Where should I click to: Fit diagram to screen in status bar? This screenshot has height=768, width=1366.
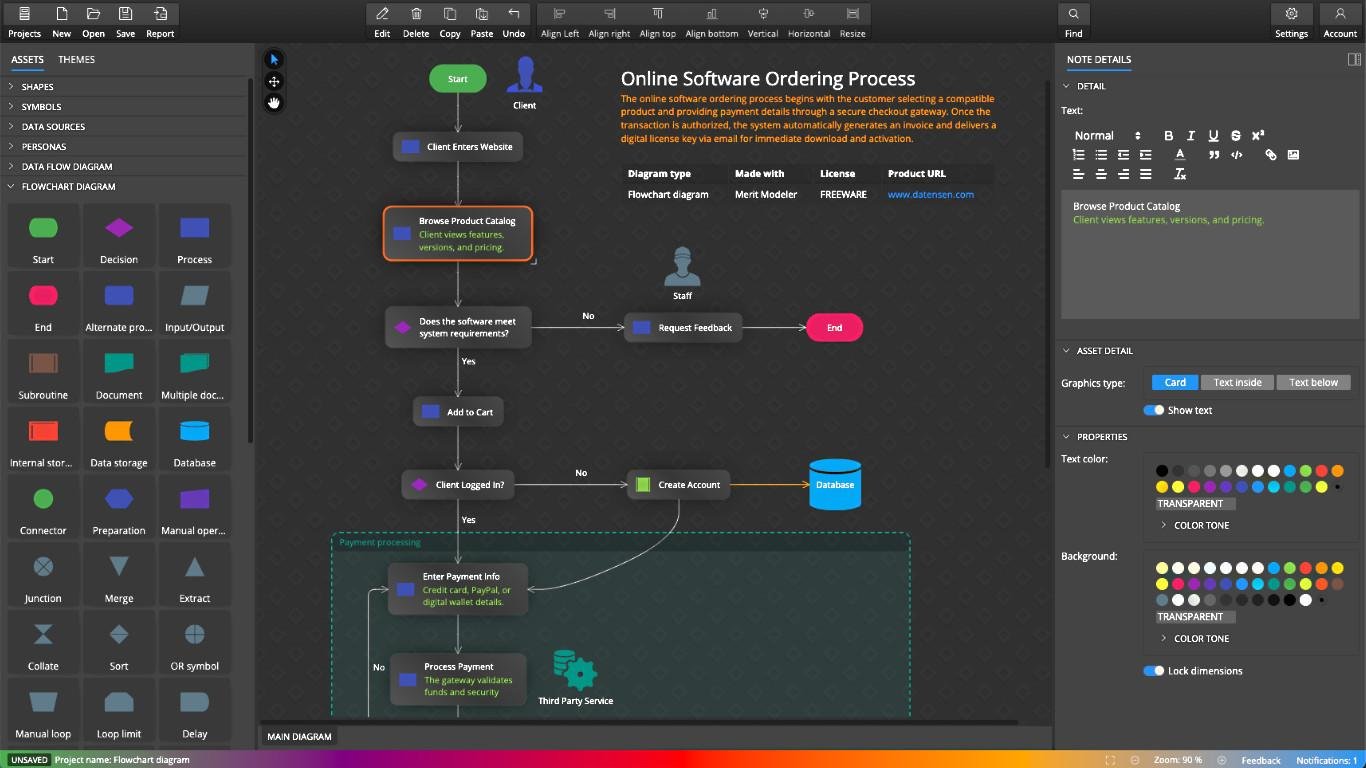tap(1111, 760)
